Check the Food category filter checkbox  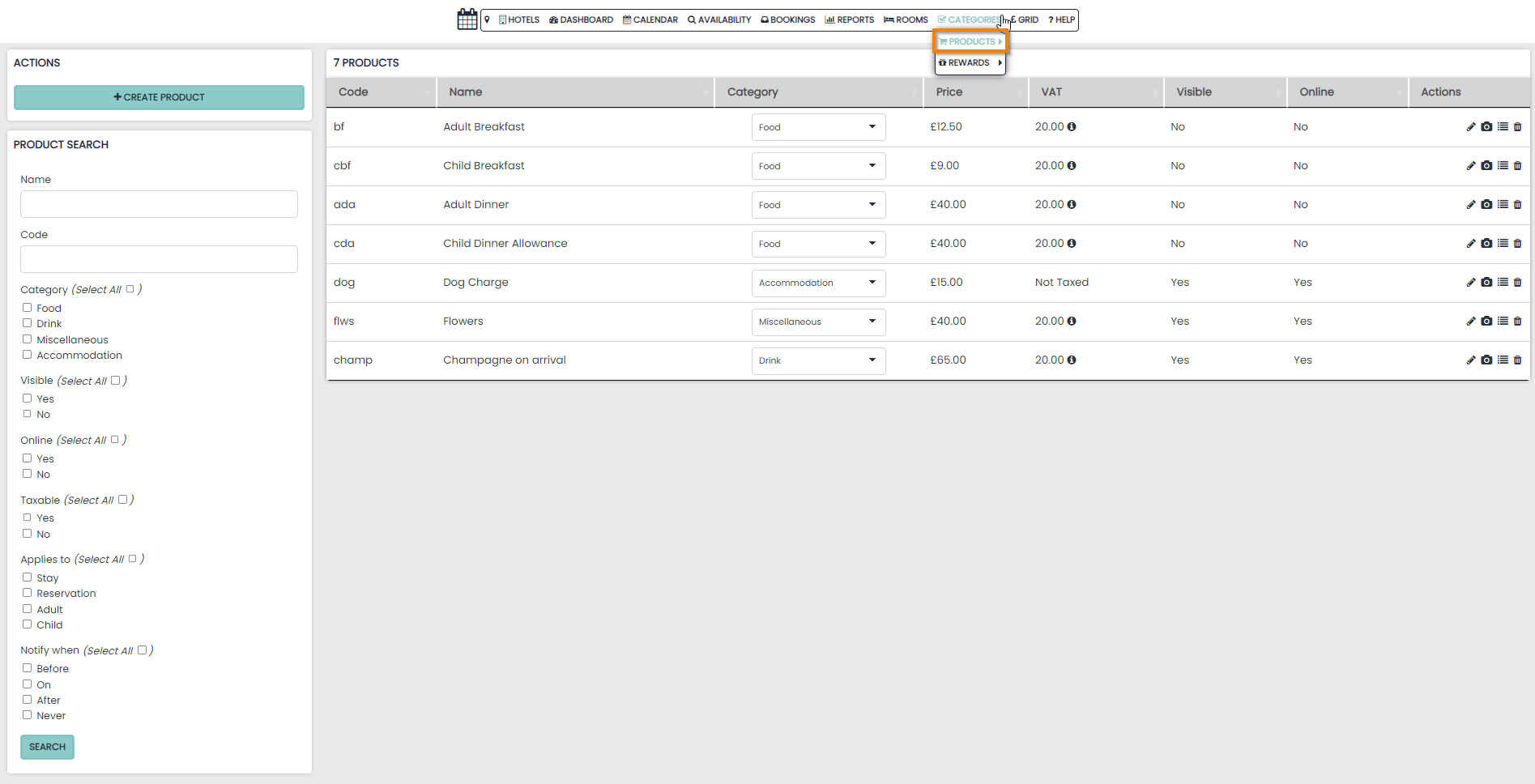click(x=27, y=308)
